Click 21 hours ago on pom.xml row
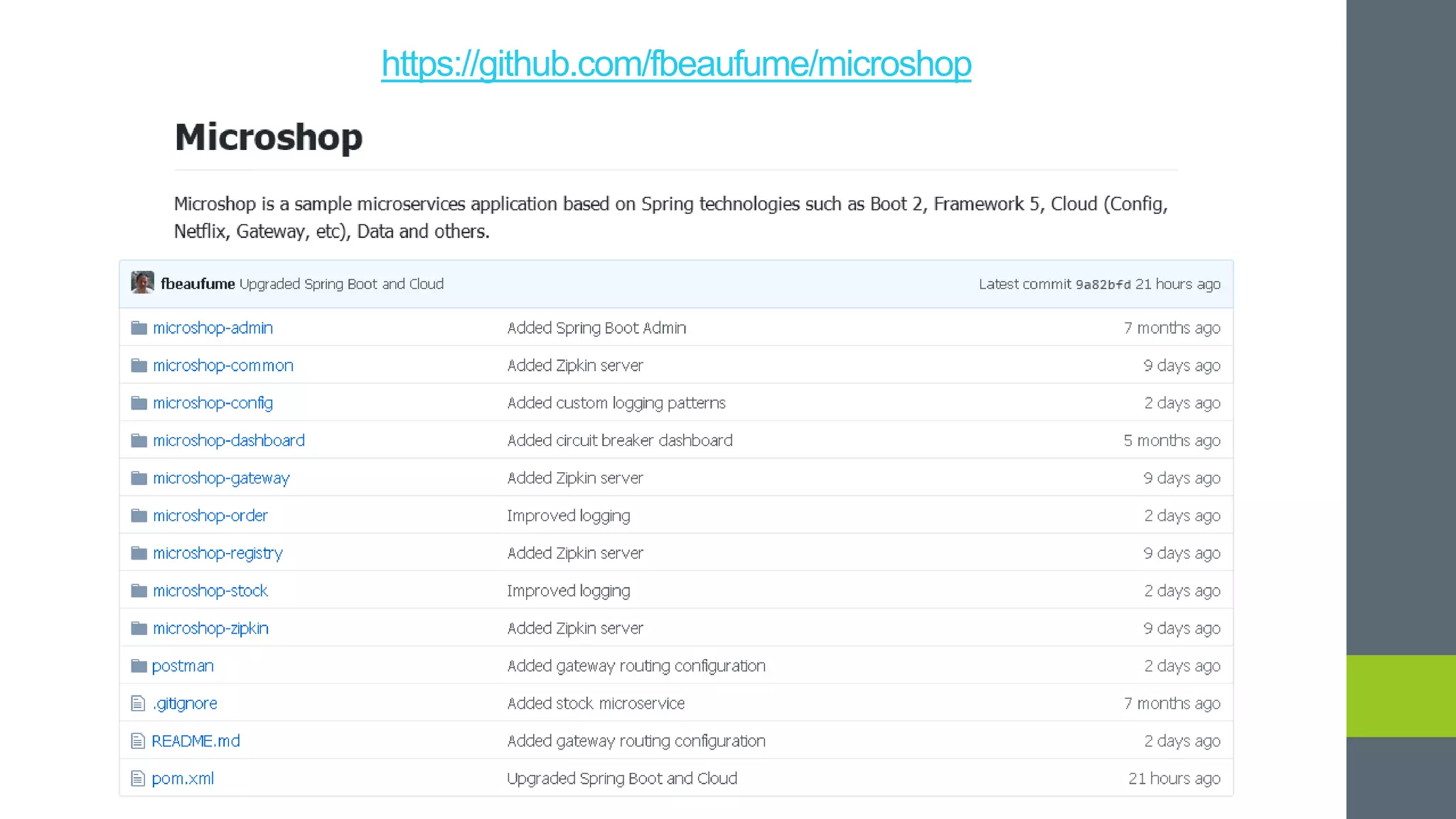The height and width of the screenshot is (819, 1456). [x=1174, y=778]
